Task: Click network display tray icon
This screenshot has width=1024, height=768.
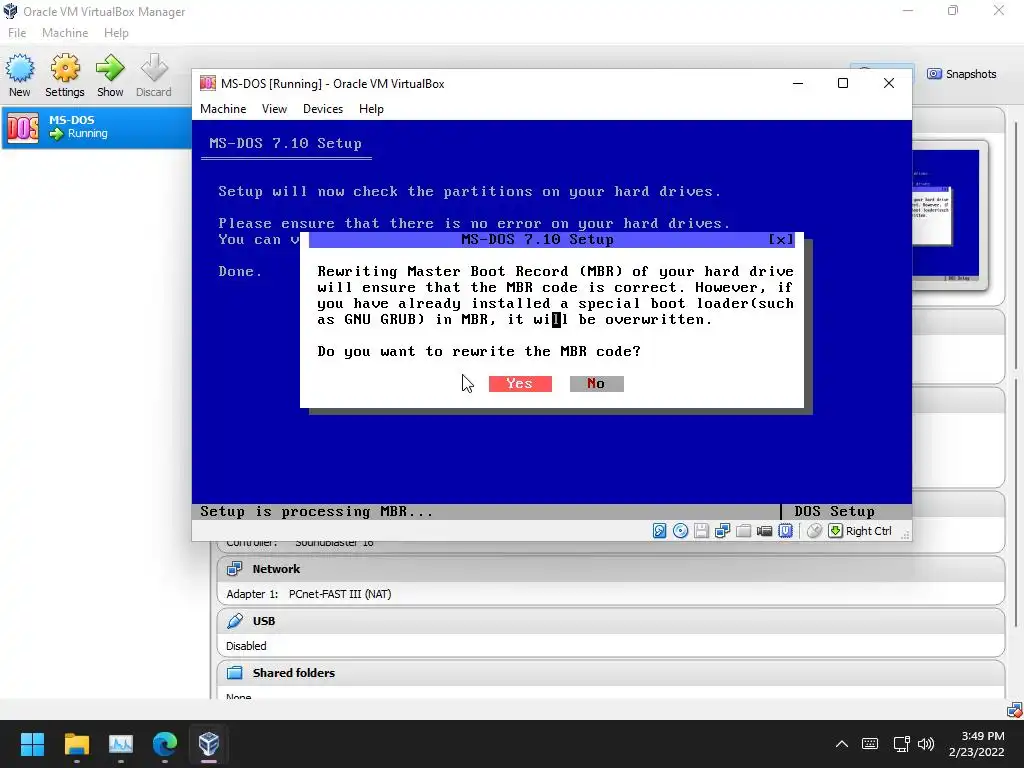Action: coord(902,744)
